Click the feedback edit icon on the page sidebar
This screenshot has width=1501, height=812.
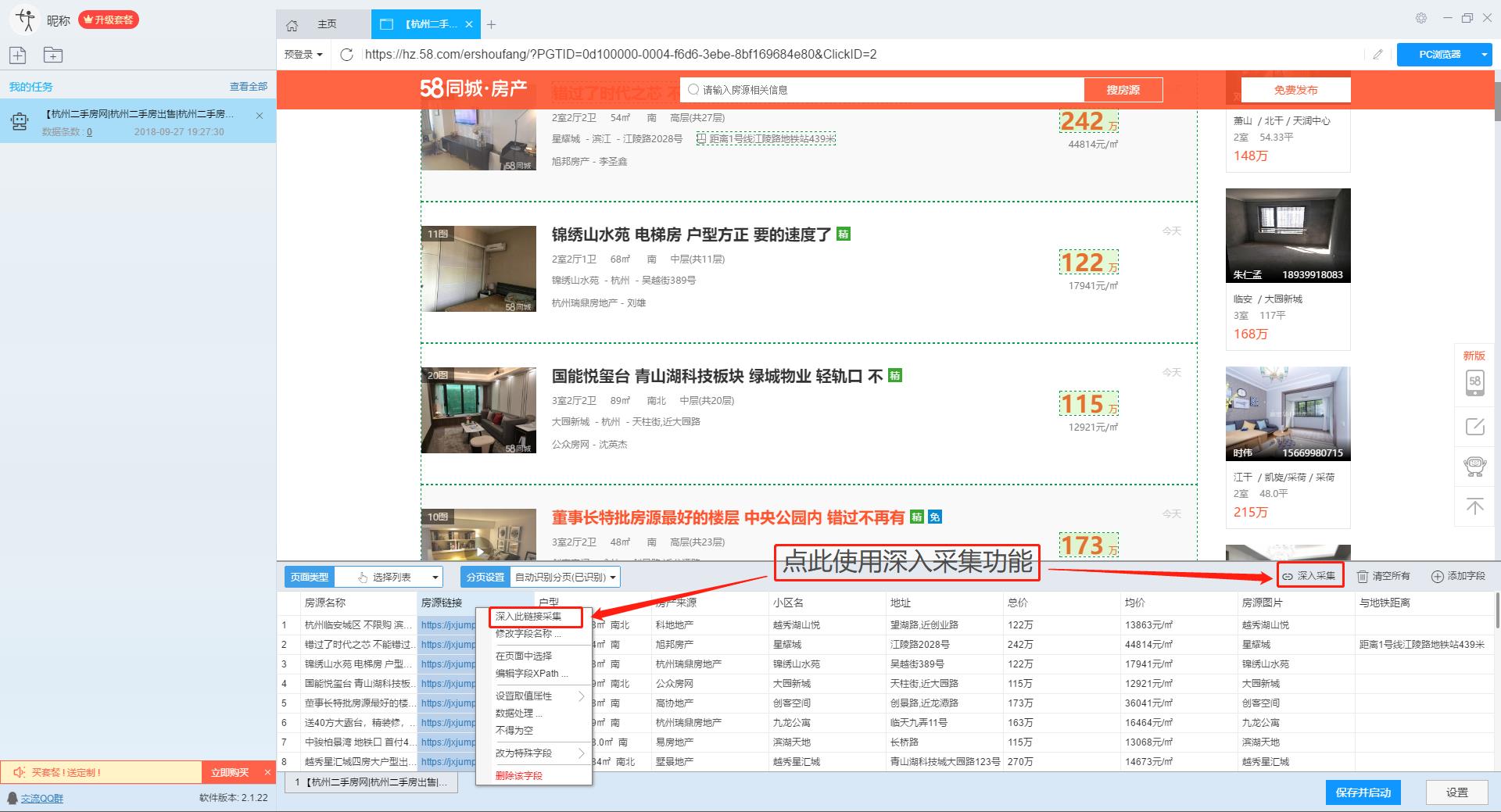[1474, 427]
